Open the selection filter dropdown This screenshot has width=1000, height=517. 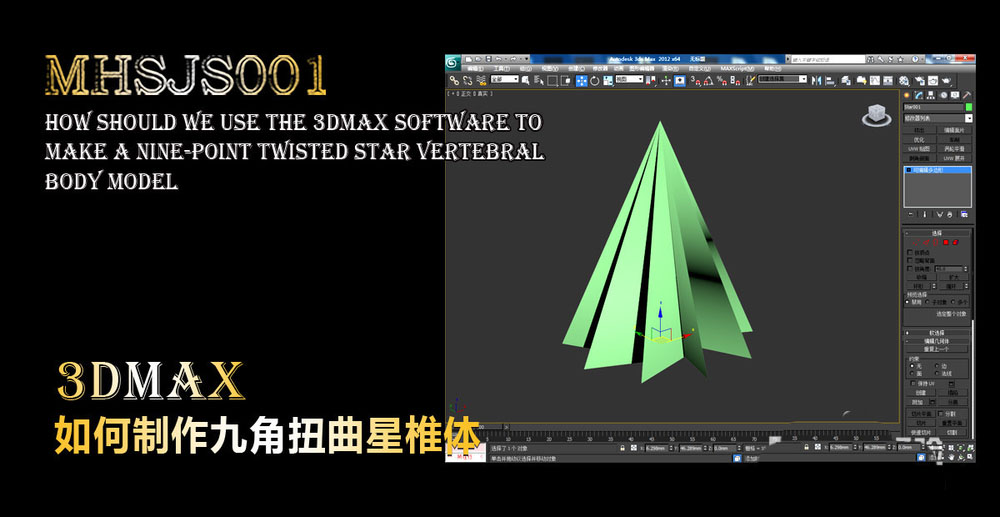pyautogui.click(x=504, y=79)
